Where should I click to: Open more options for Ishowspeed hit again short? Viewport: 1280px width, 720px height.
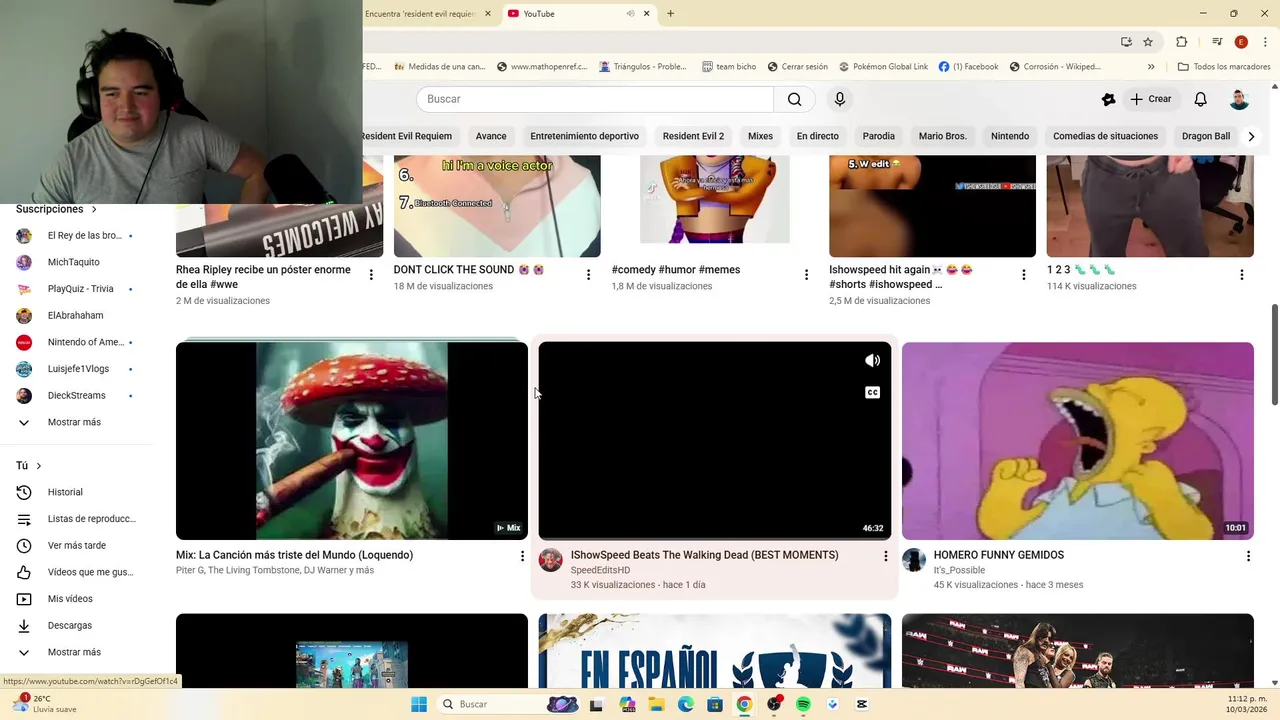pyautogui.click(x=1023, y=275)
